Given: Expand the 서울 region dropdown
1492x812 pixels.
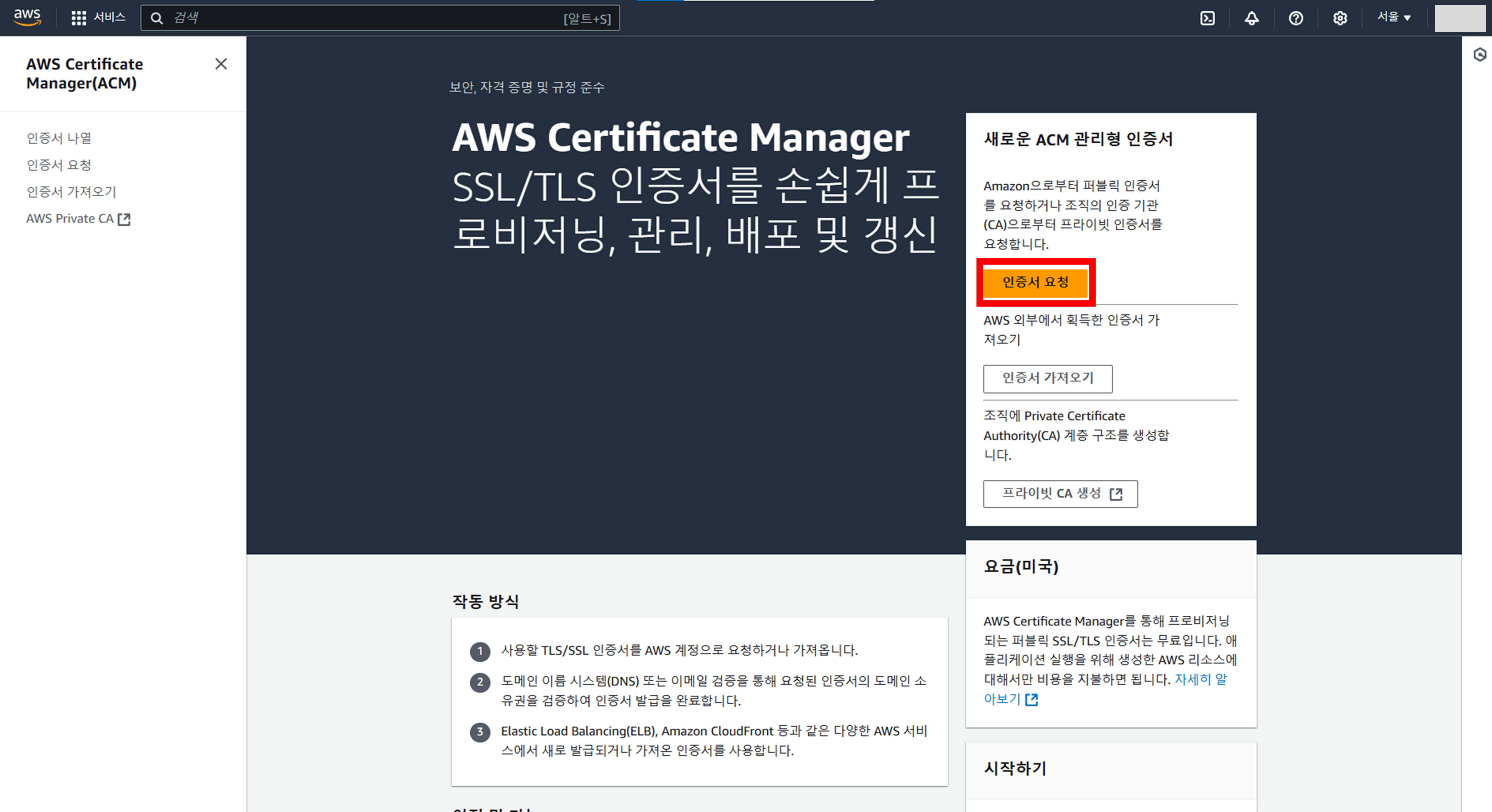Looking at the screenshot, I should pyautogui.click(x=1394, y=17).
